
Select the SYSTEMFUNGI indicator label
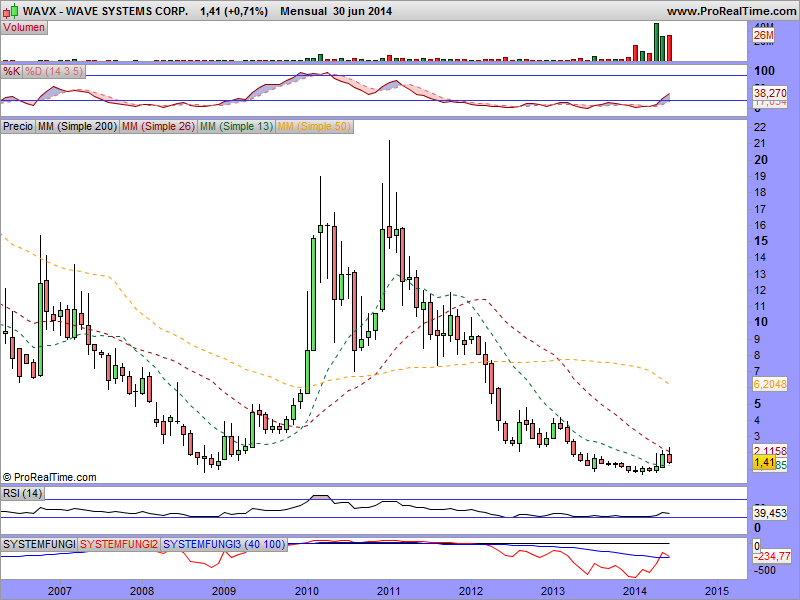tap(39, 544)
